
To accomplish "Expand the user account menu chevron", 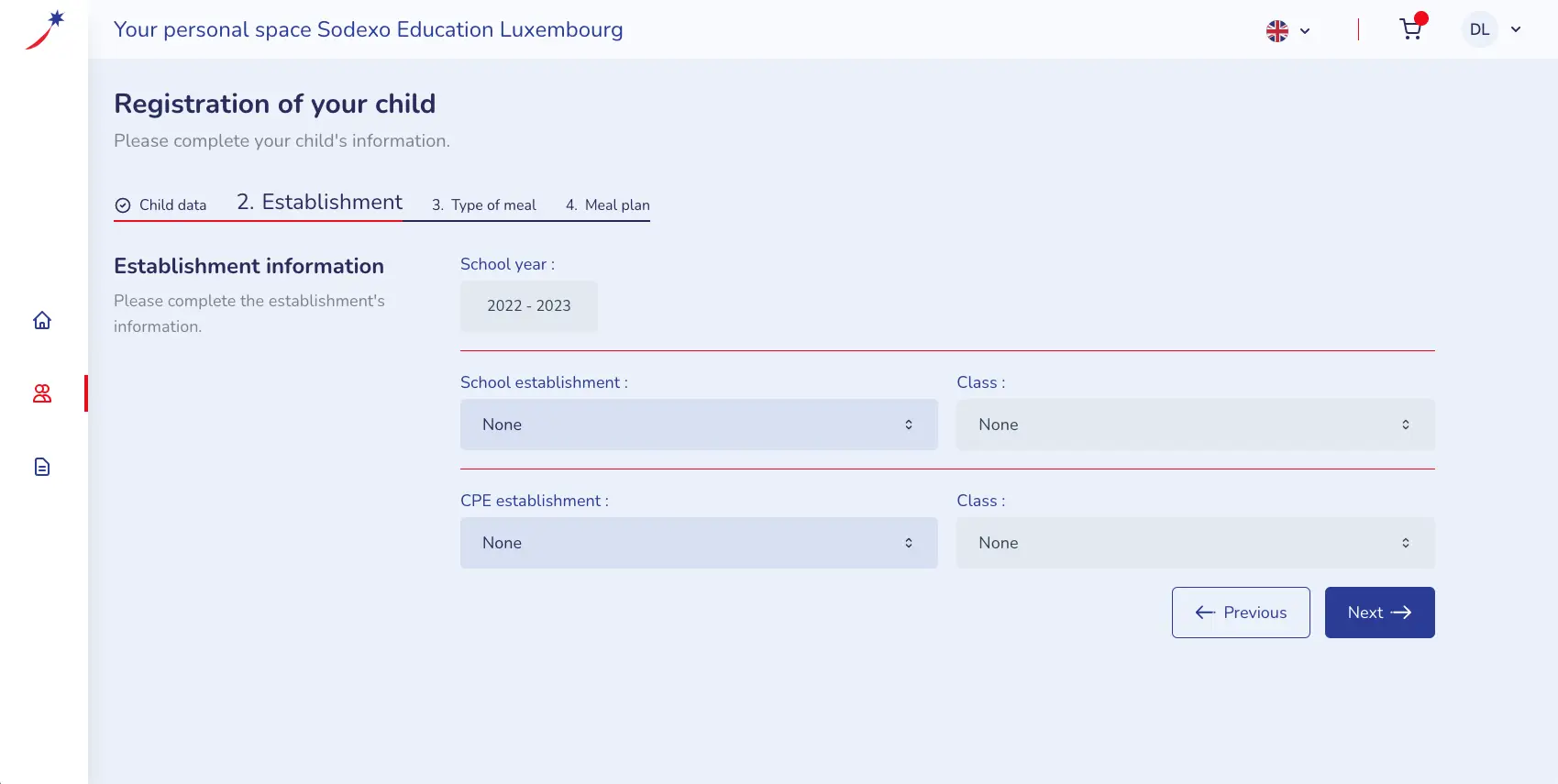I will coord(1516,29).
